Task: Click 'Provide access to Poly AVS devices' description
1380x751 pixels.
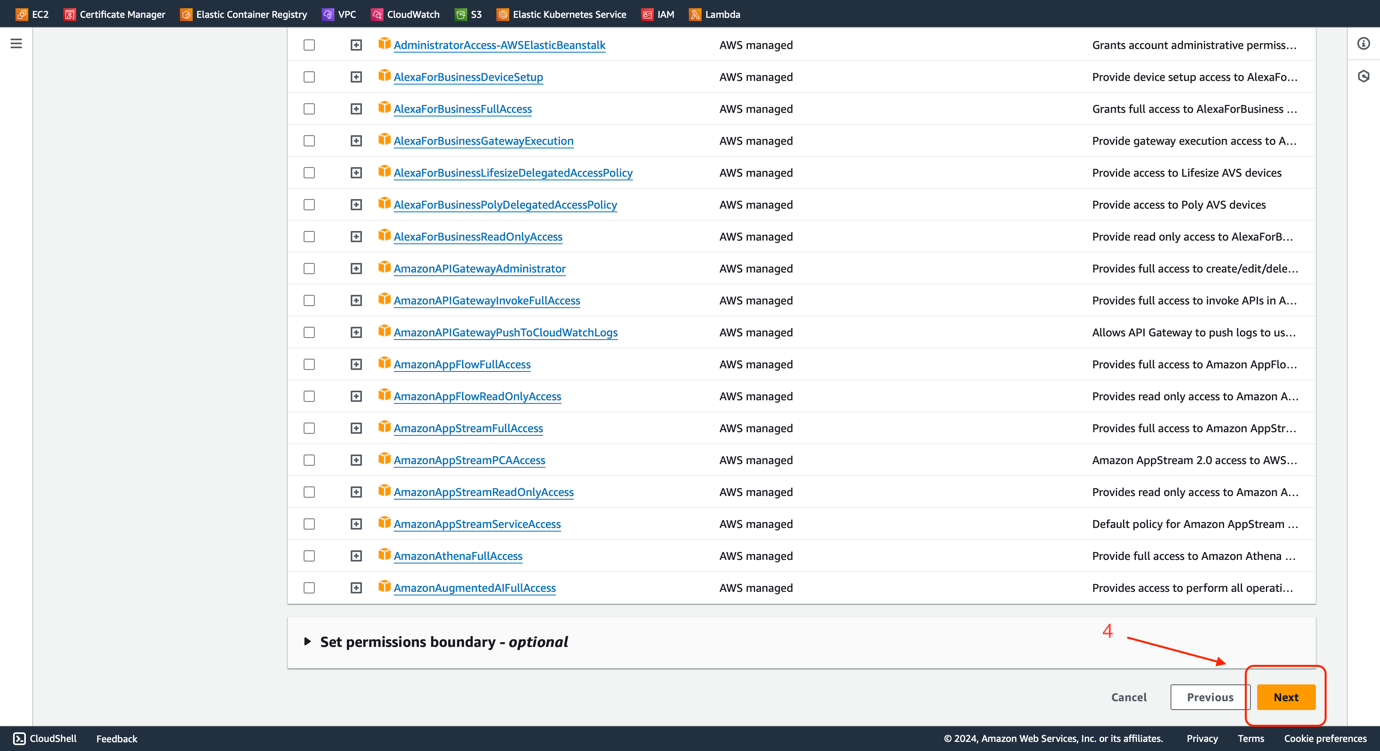Action: (1179, 205)
